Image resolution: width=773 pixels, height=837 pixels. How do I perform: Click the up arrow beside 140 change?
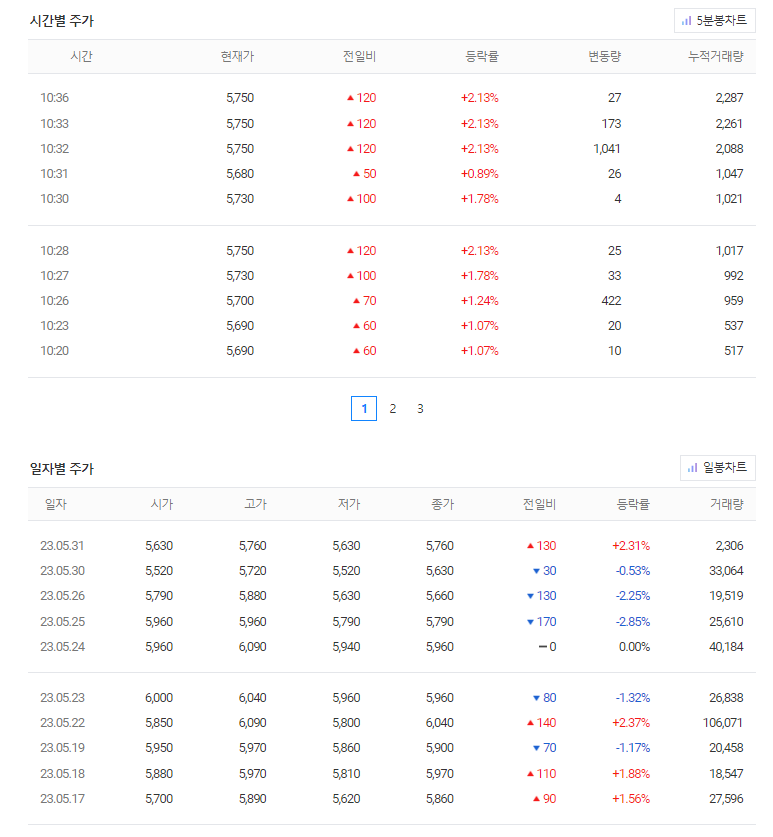(x=530, y=723)
